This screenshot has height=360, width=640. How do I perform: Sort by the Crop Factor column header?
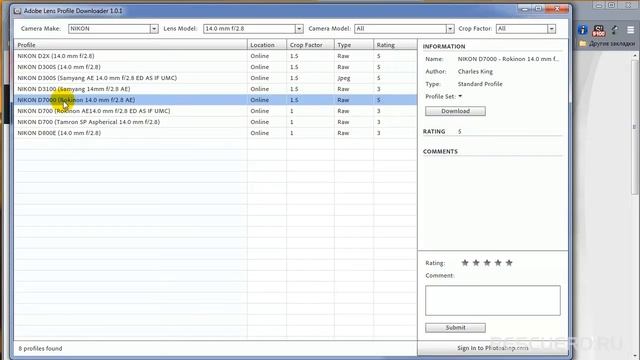[310, 45]
